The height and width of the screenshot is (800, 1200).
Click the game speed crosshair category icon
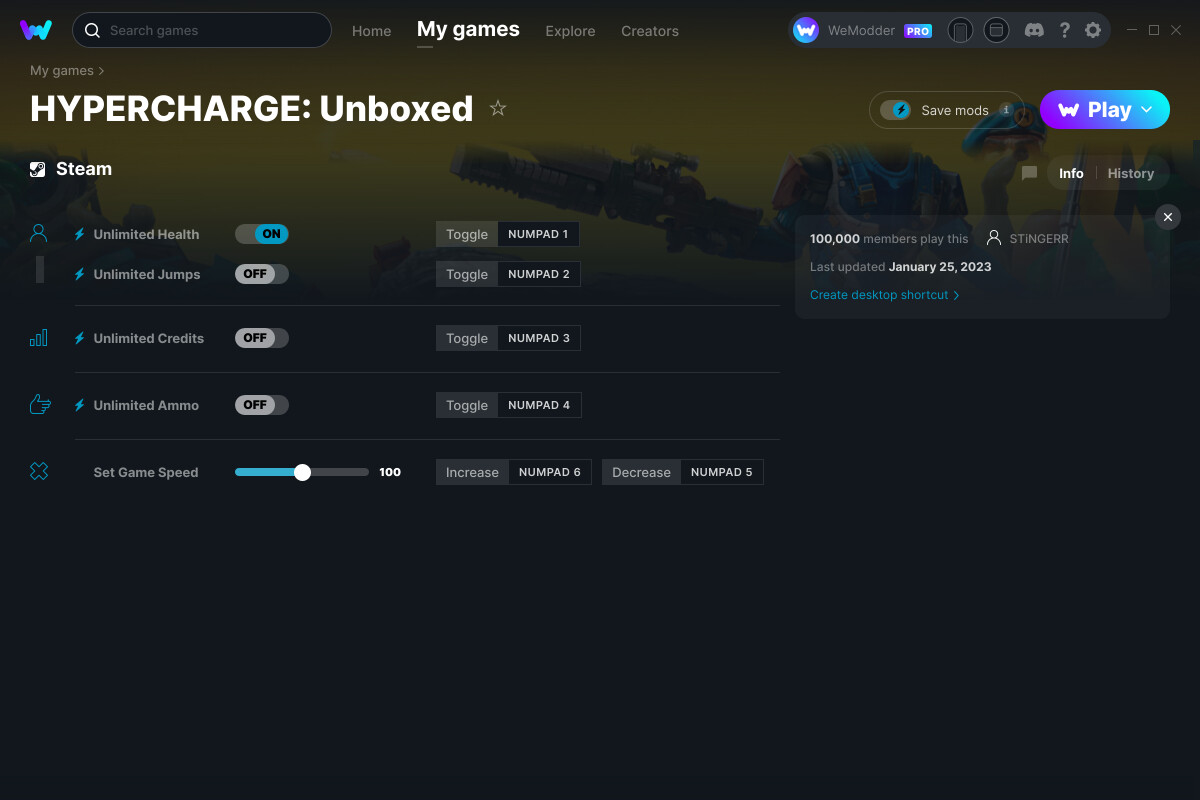[39, 472]
